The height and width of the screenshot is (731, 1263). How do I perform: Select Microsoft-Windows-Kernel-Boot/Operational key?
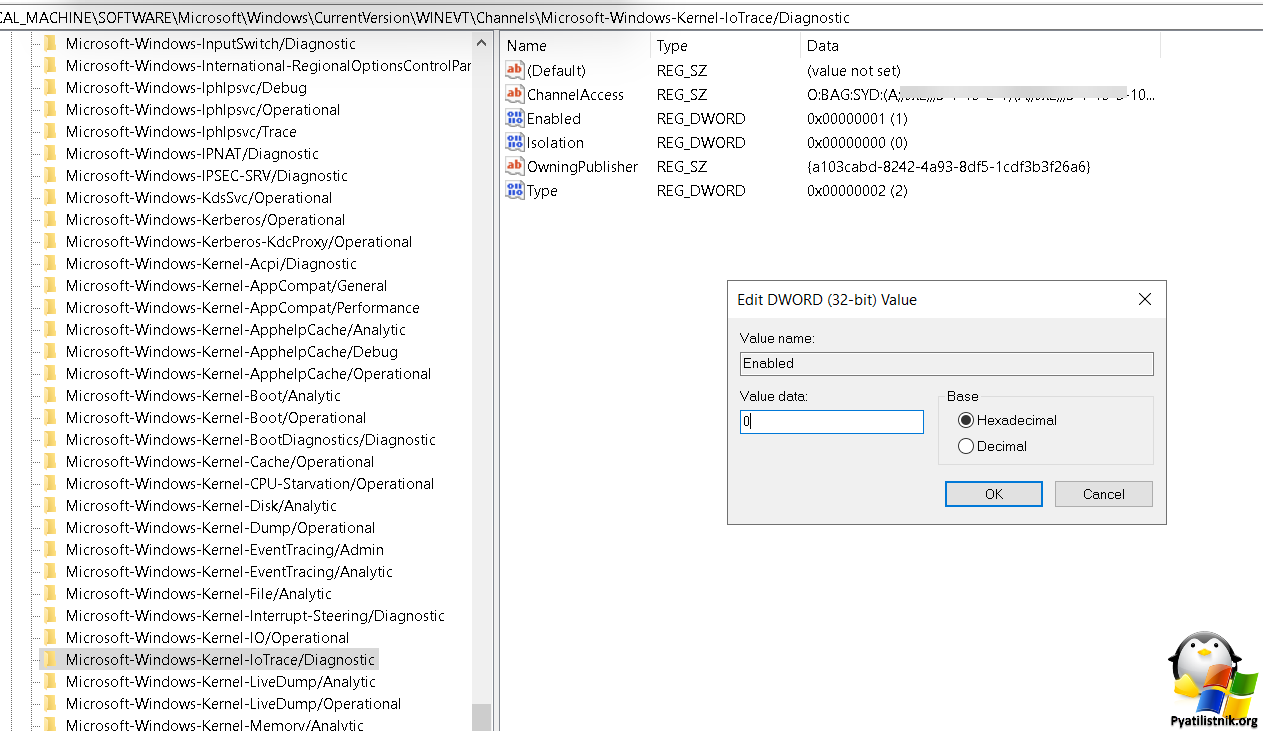click(x=216, y=418)
